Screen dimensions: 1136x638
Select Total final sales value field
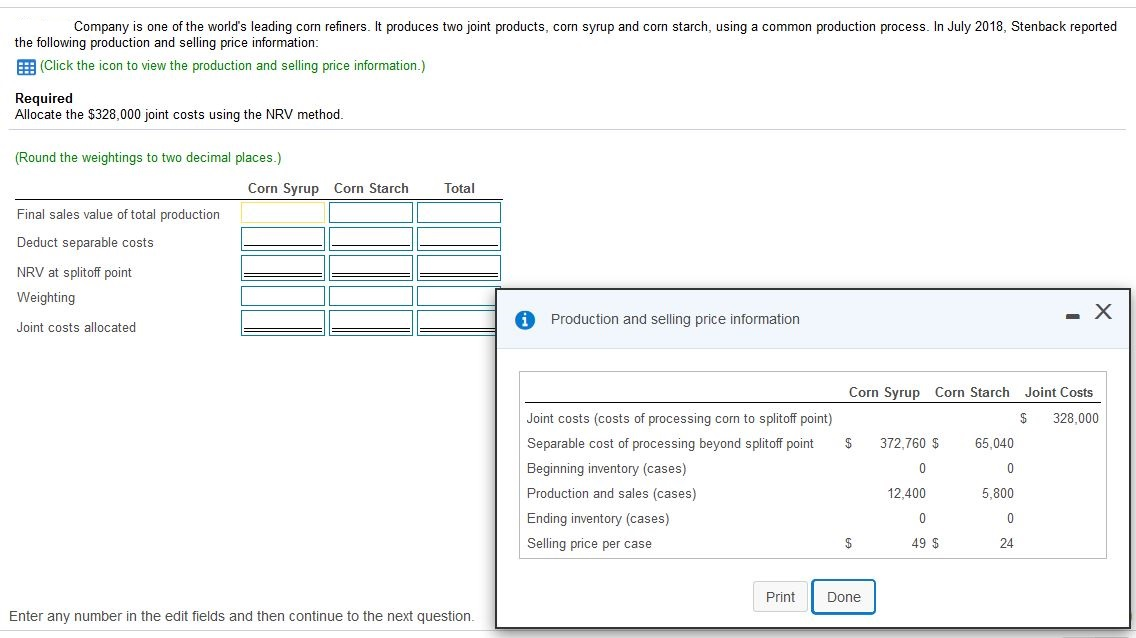click(459, 212)
